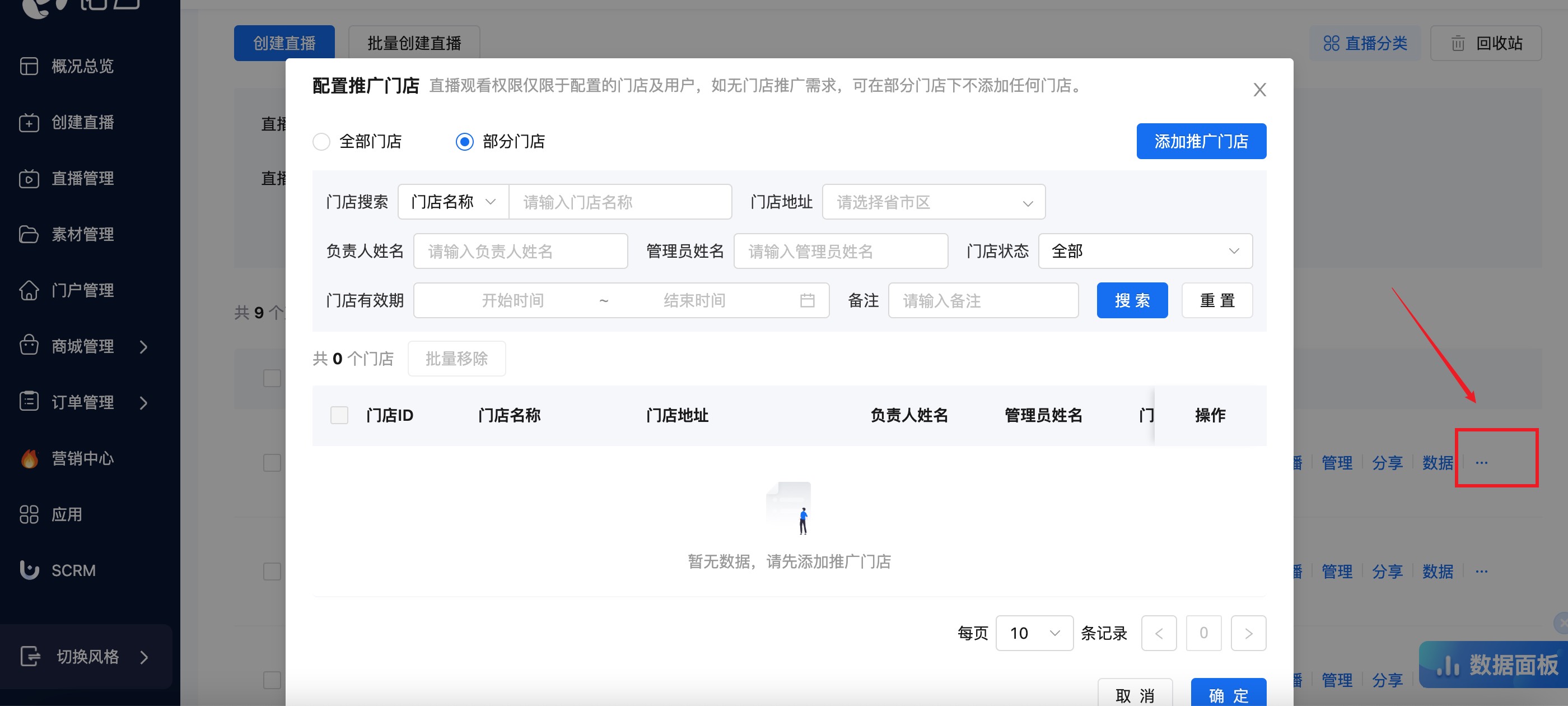Select the 部分门店 radio button
This screenshot has width=1568, height=706.
(464, 142)
